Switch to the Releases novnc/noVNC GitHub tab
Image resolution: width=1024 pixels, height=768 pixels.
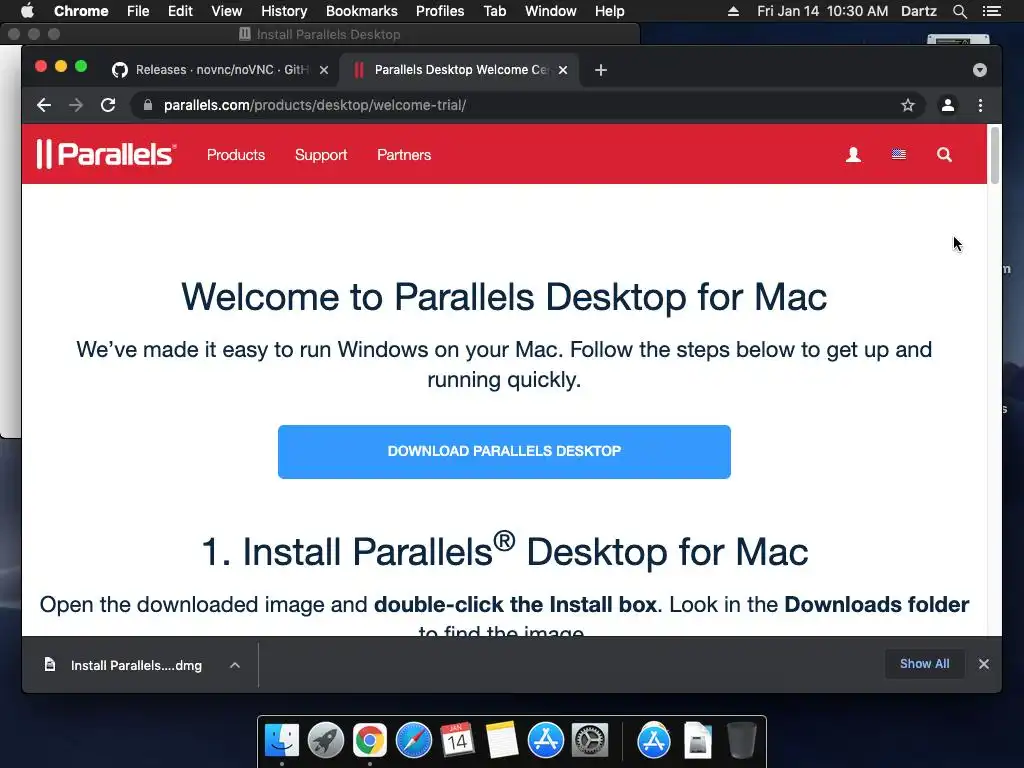pos(219,70)
